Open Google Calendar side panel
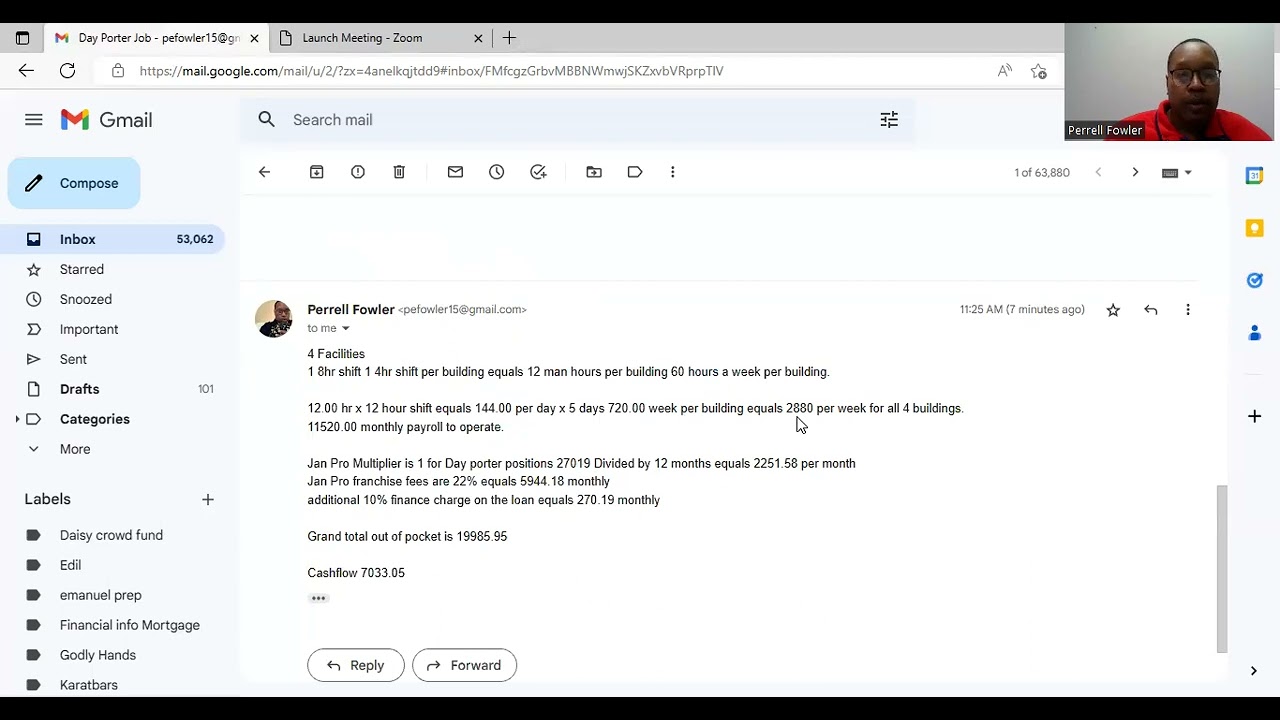Screen dimensions: 1280x720 click(x=1254, y=176)
